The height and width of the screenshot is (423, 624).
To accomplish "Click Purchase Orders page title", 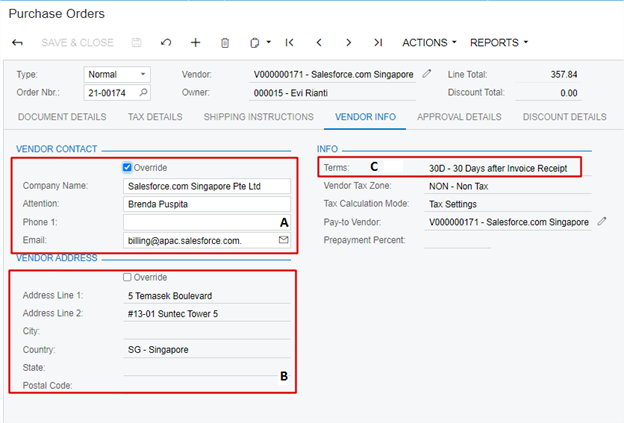I will (x=57, y=14).
